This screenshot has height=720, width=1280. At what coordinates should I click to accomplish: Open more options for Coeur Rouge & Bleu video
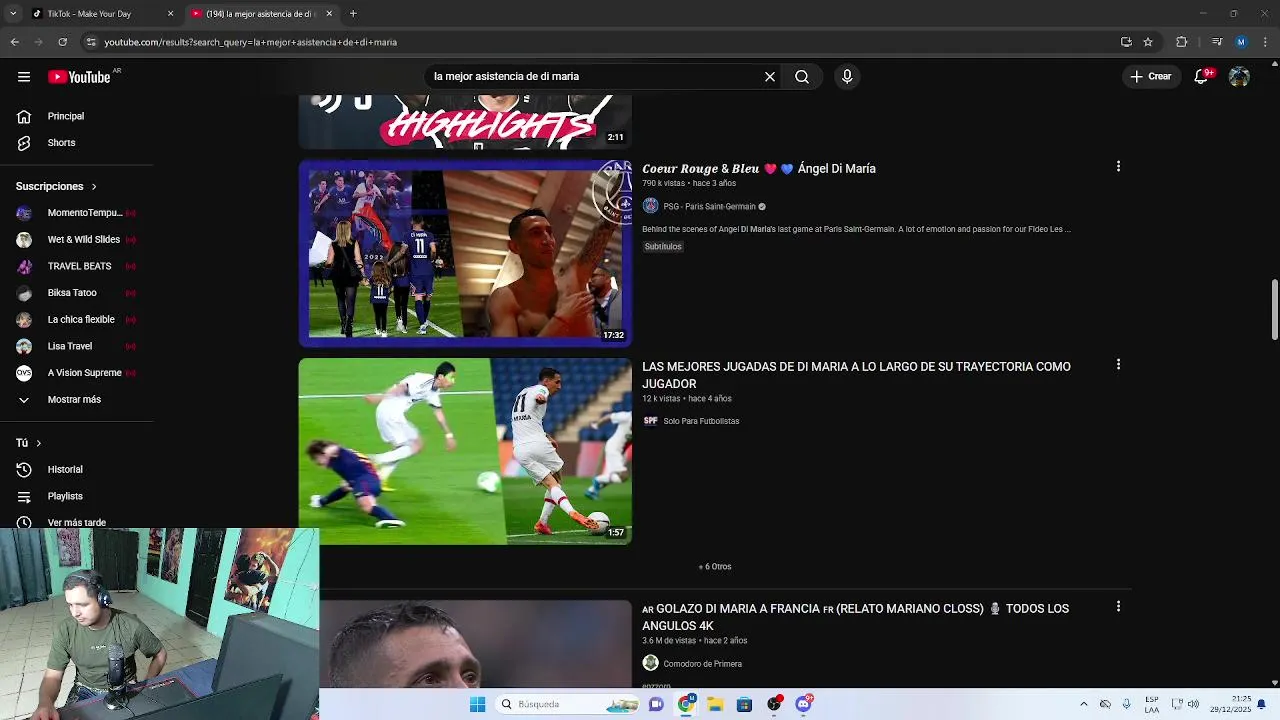(1118, 167)
